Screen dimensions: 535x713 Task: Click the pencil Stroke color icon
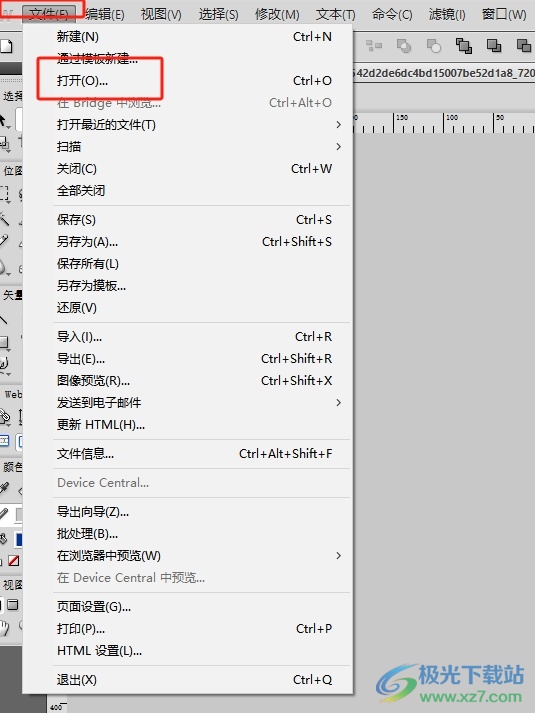pos(4,514)
